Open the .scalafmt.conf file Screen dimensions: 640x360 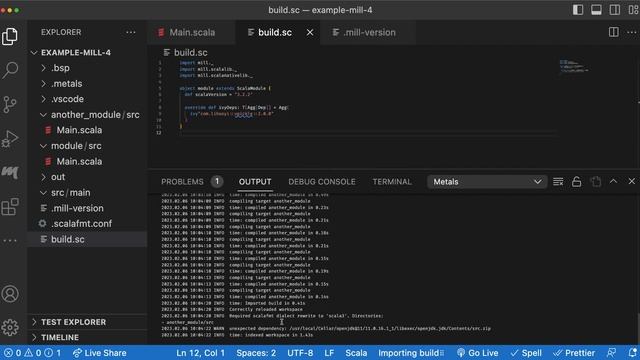pyautogui.click(x=87, y=224)
